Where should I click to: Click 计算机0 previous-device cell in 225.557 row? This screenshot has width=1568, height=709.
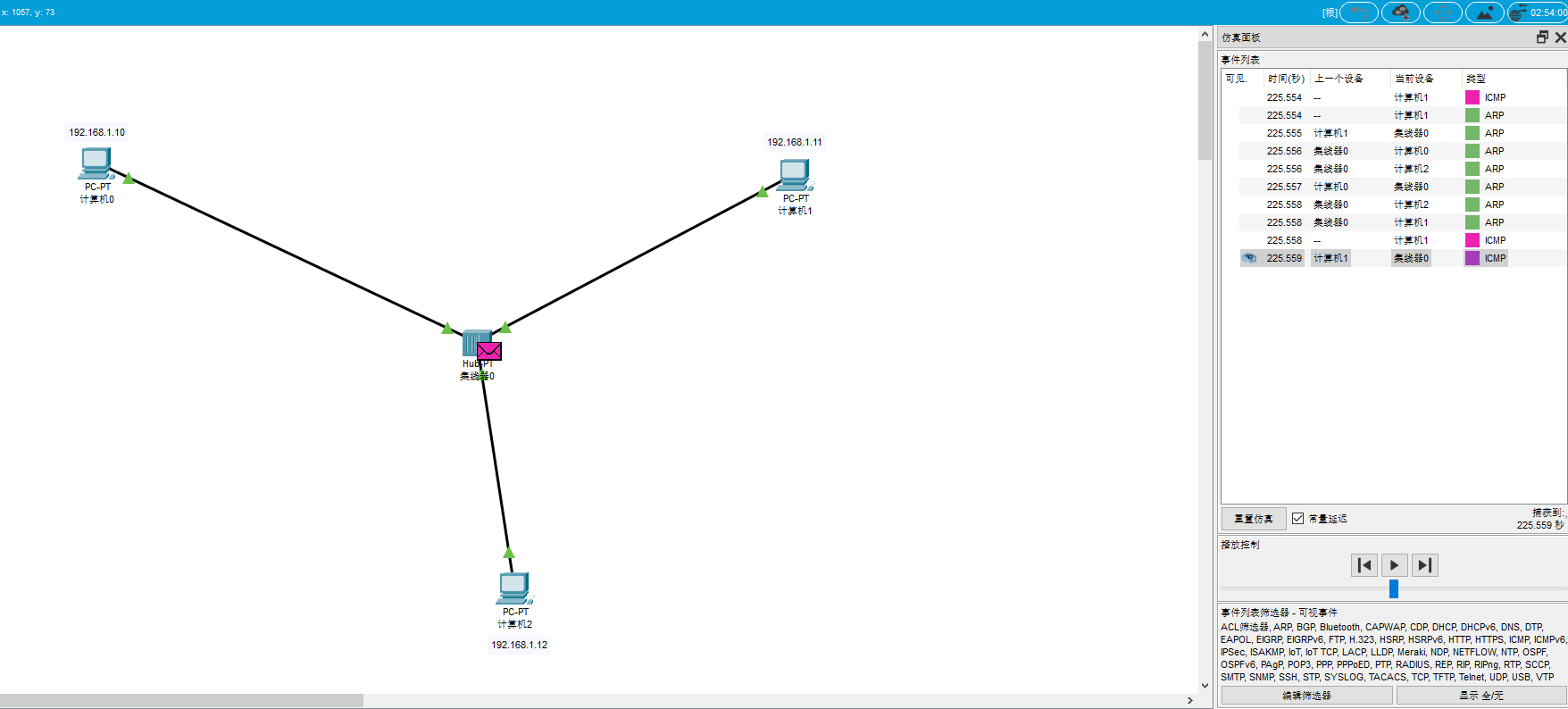[x=1330, y=187]
